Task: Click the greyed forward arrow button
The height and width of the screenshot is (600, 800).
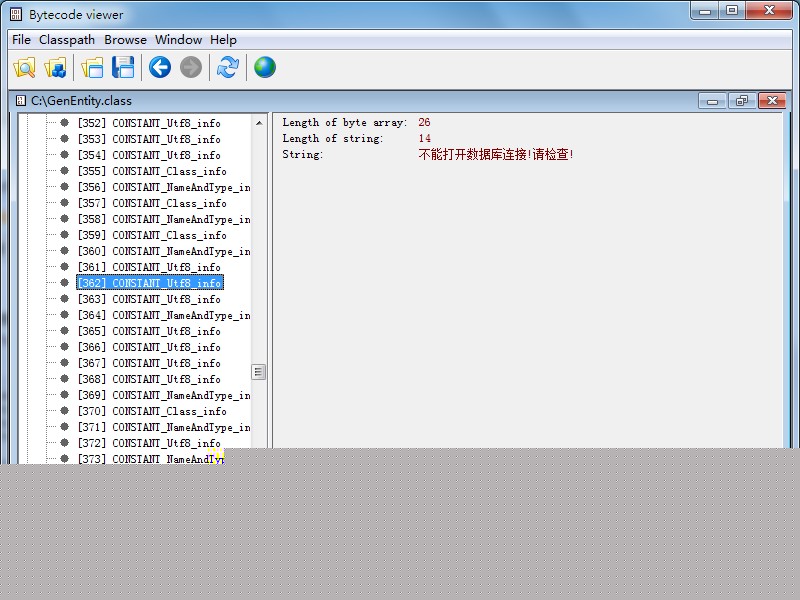Action: pyautogui.click(x=191, y=67)
